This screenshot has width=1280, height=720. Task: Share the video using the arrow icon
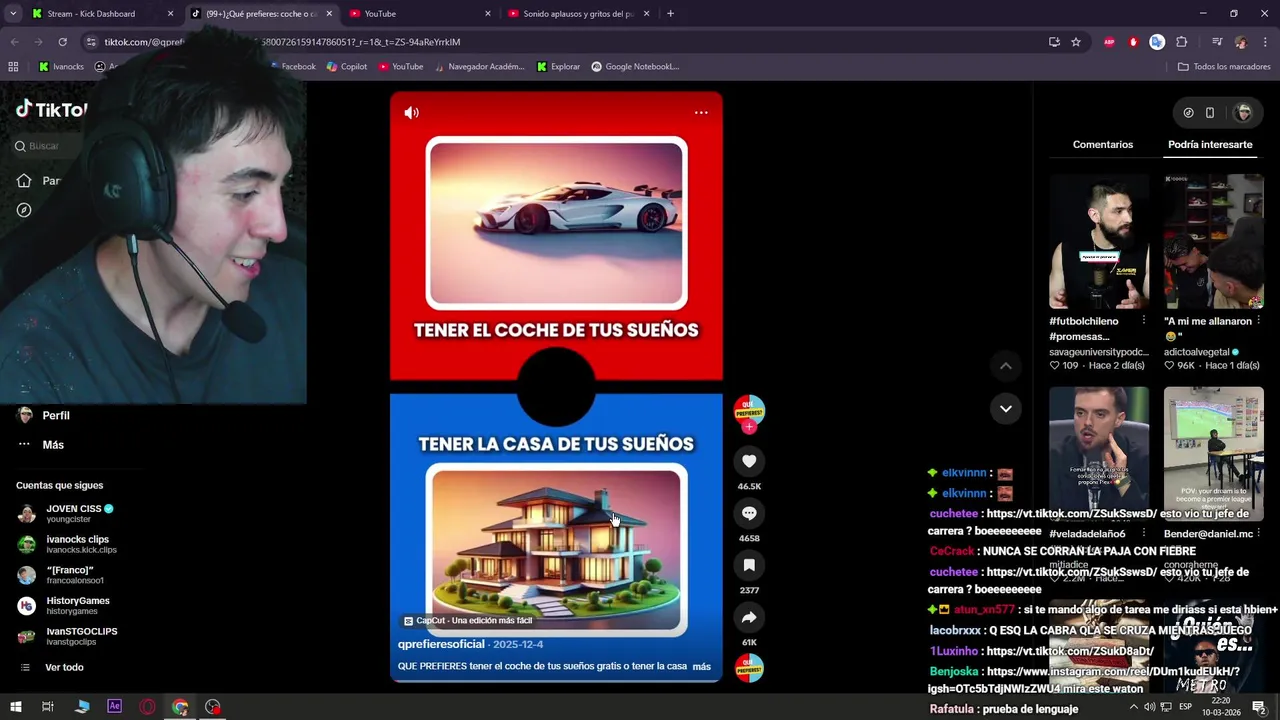[x=749, y=617]
